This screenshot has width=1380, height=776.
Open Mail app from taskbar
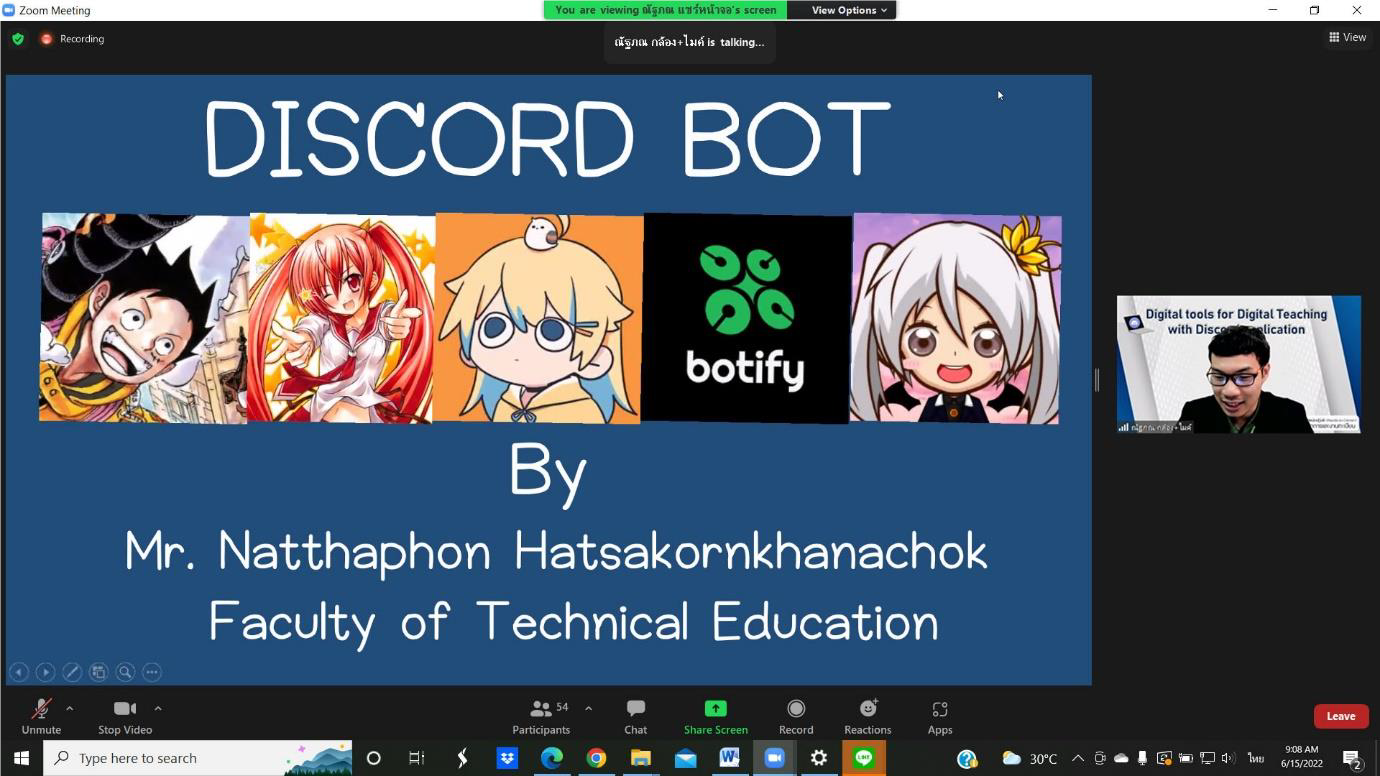[685, 758]
